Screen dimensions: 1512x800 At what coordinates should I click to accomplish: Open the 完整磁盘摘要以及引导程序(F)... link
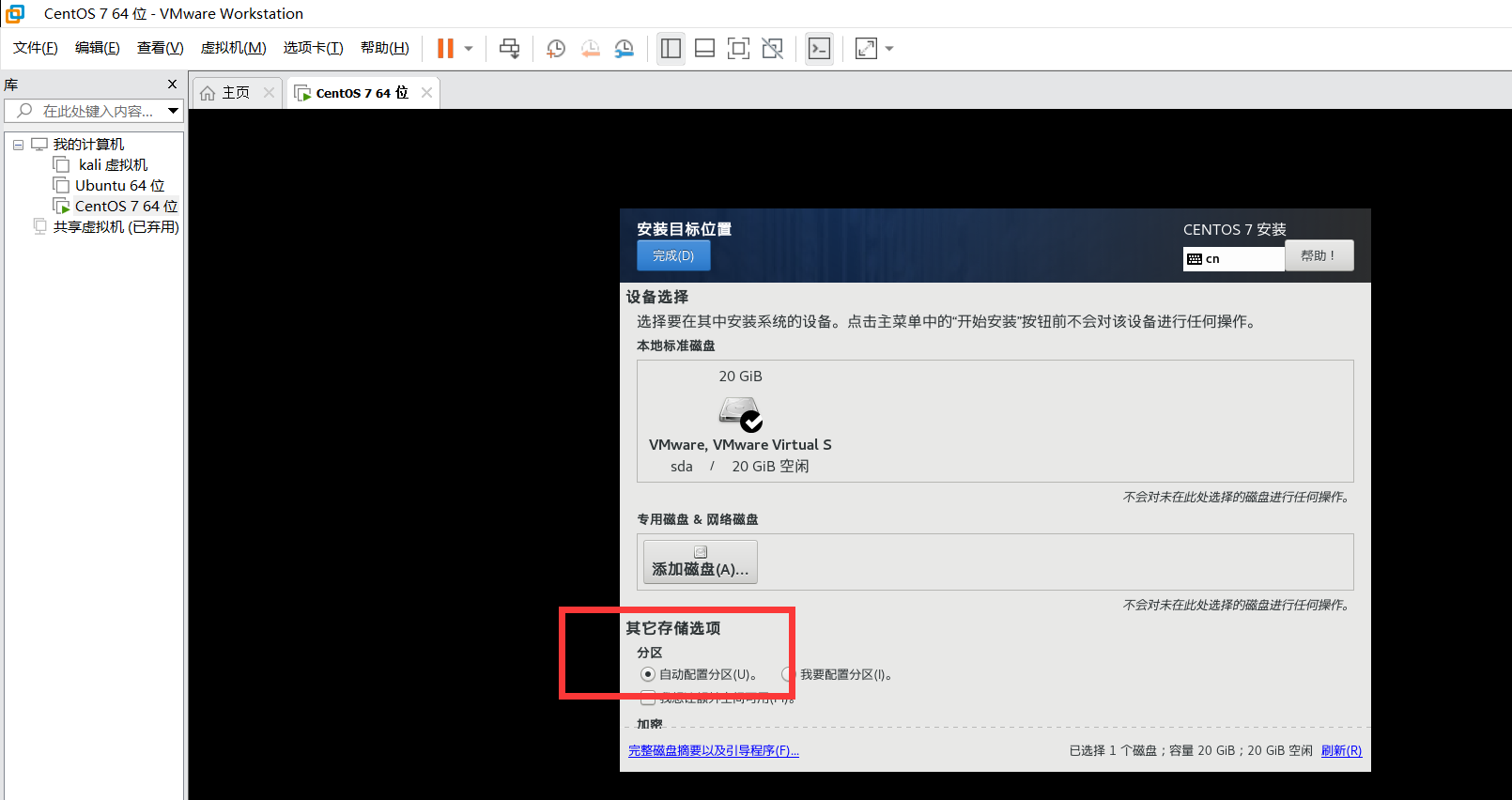(x=714, y=750)
